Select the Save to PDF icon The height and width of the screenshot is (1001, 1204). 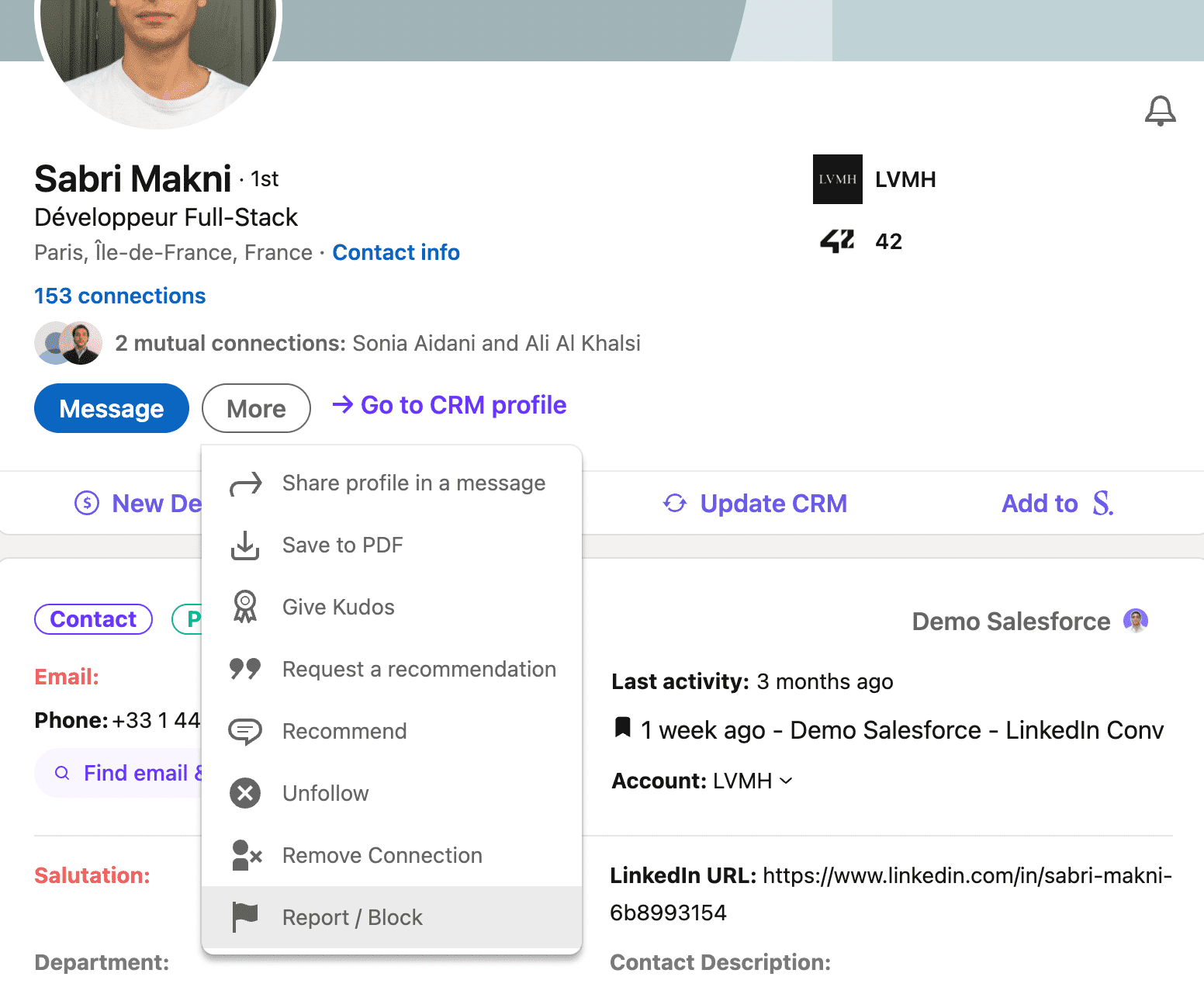[x=245, y=546]
